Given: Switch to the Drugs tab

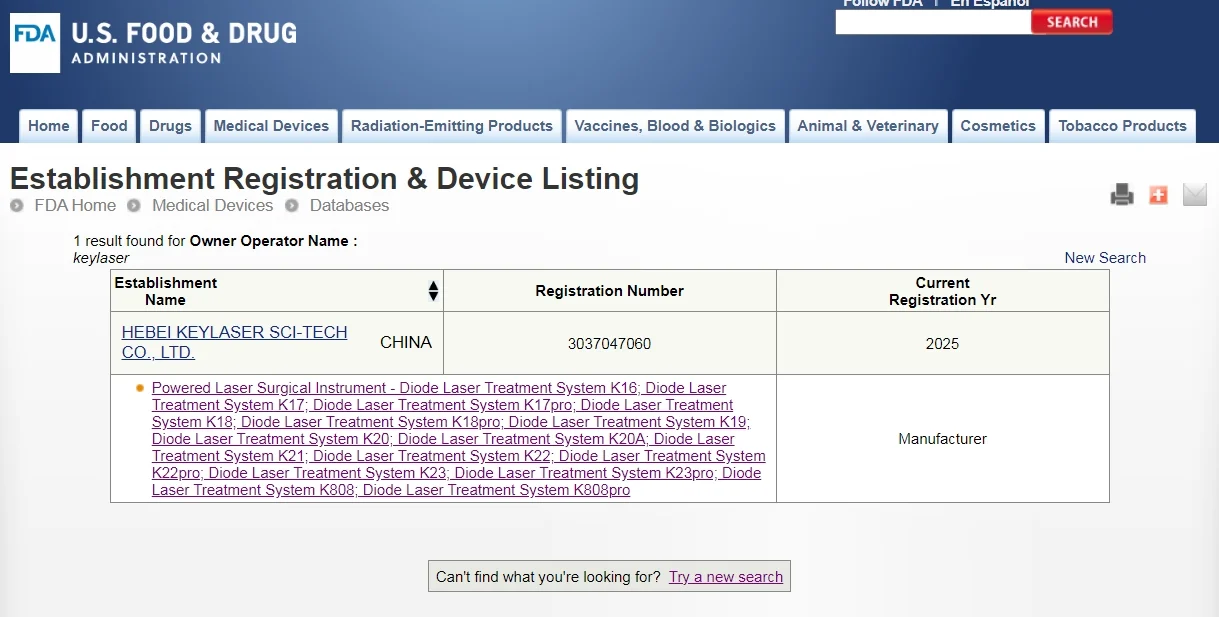Looking at the screenshot, I should click(x=170, y=126).
